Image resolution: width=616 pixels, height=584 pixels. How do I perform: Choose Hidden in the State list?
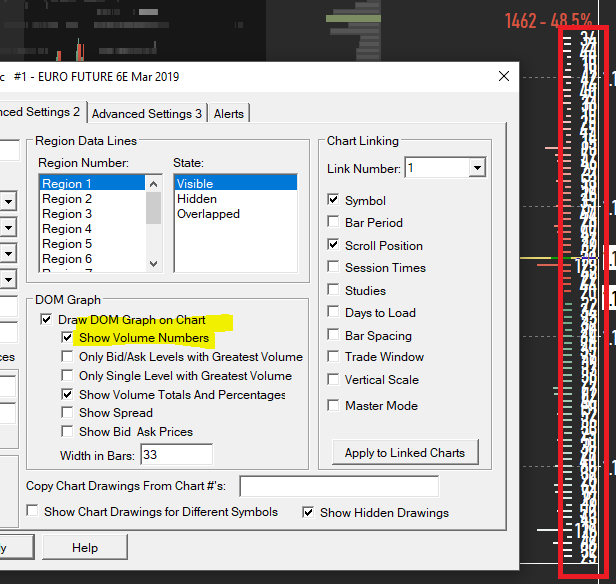(236, 199)
